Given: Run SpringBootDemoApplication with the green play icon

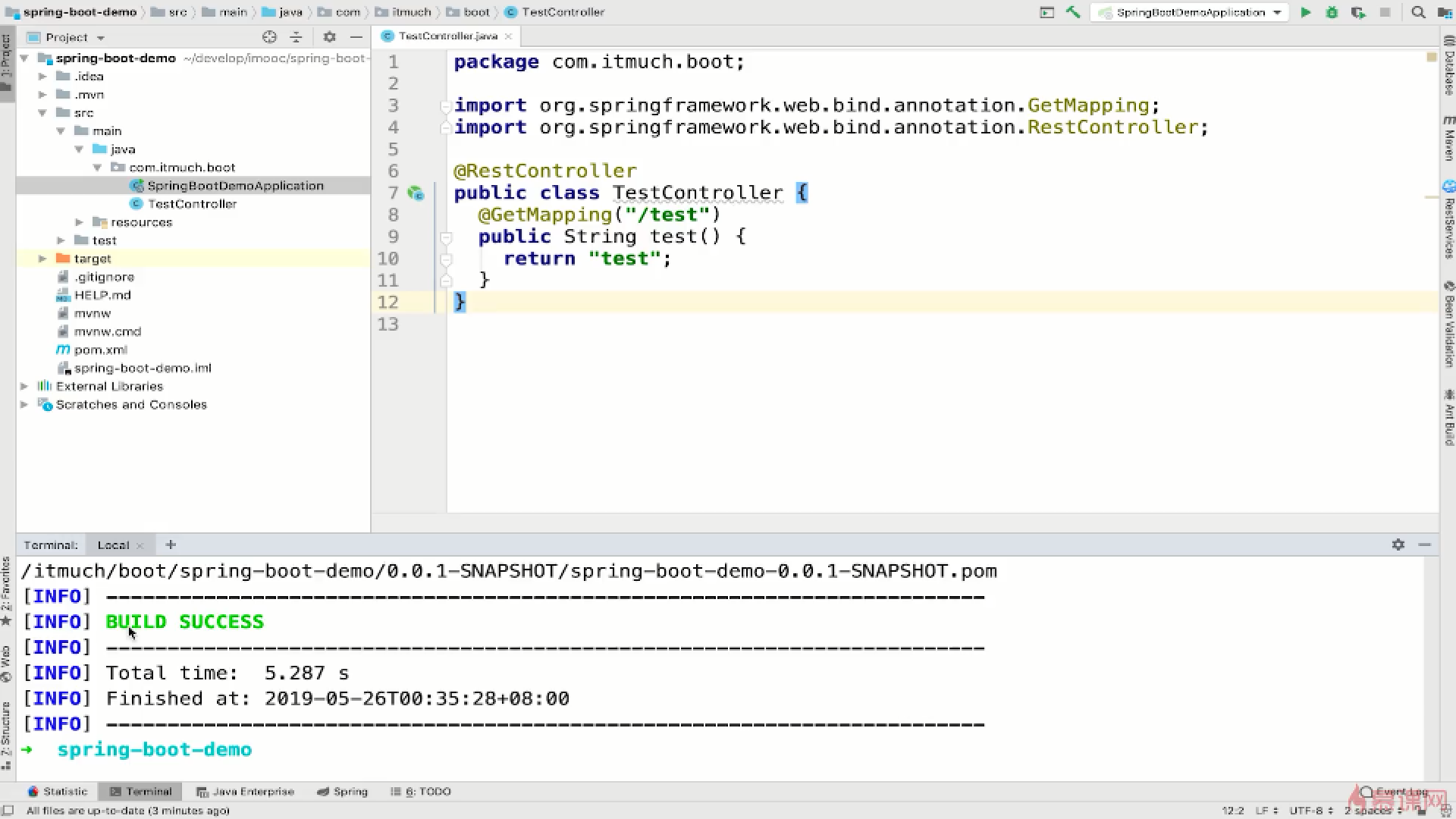Looking at the screenshot, I should (x=1305, y=12).
